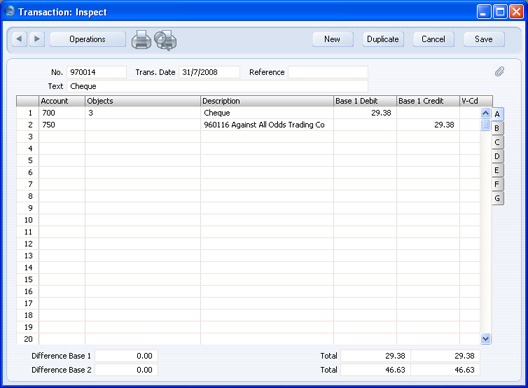The width and height of the screenshot is (528, 388).
Task: Click the Description column header
Action: click(267, 101)
